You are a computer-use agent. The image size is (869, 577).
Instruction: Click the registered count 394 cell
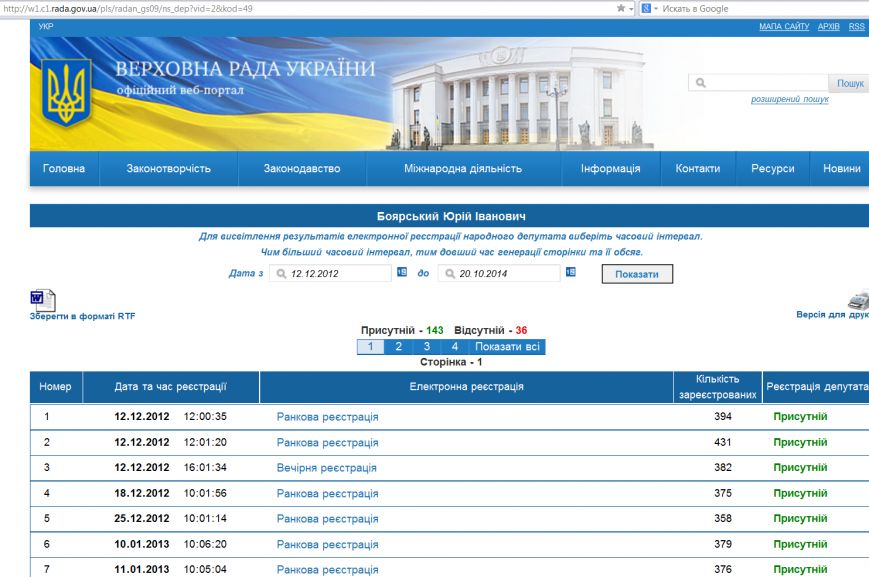[x=723, y=416]
